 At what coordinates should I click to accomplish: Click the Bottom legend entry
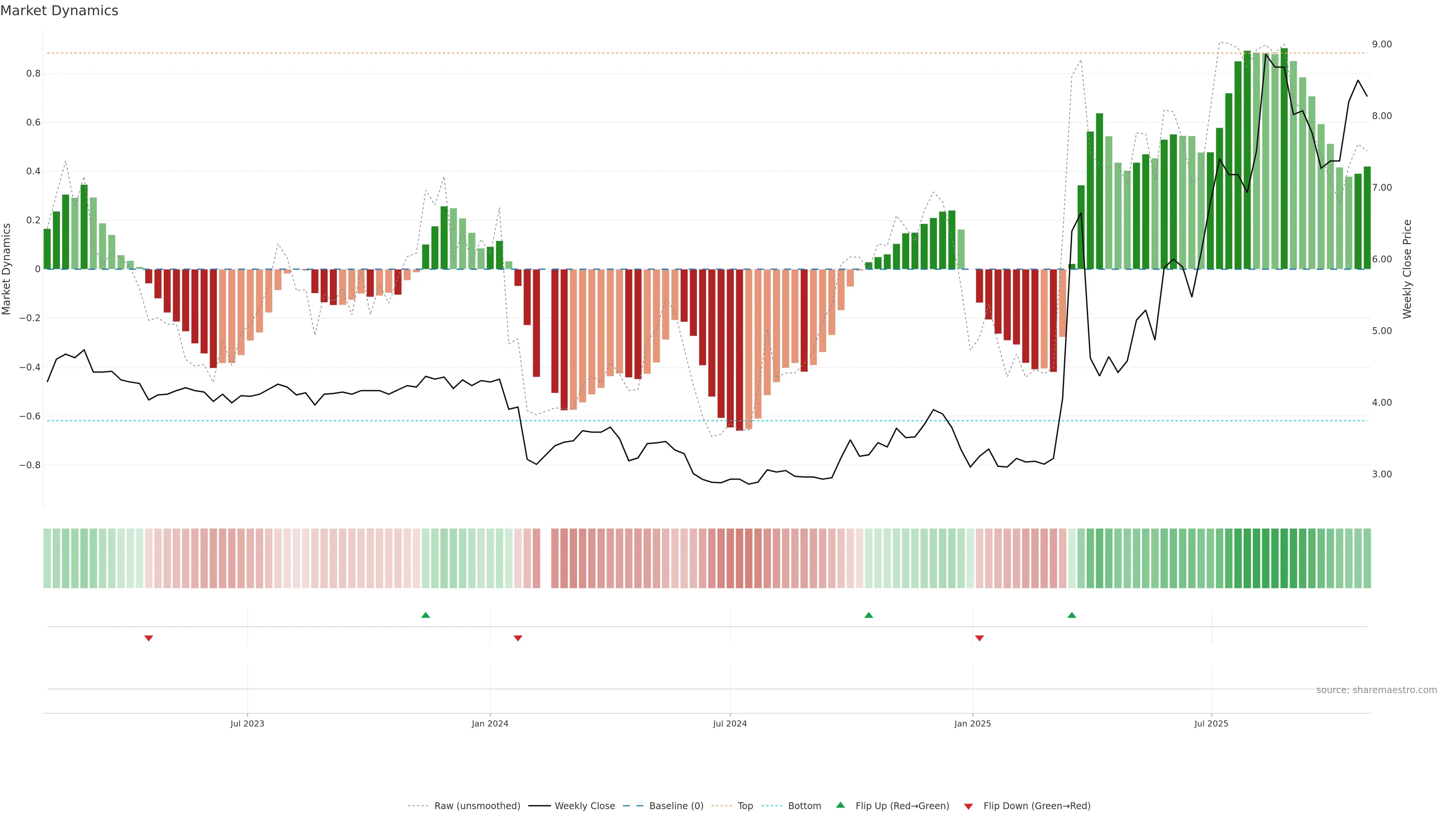point(804,806)
